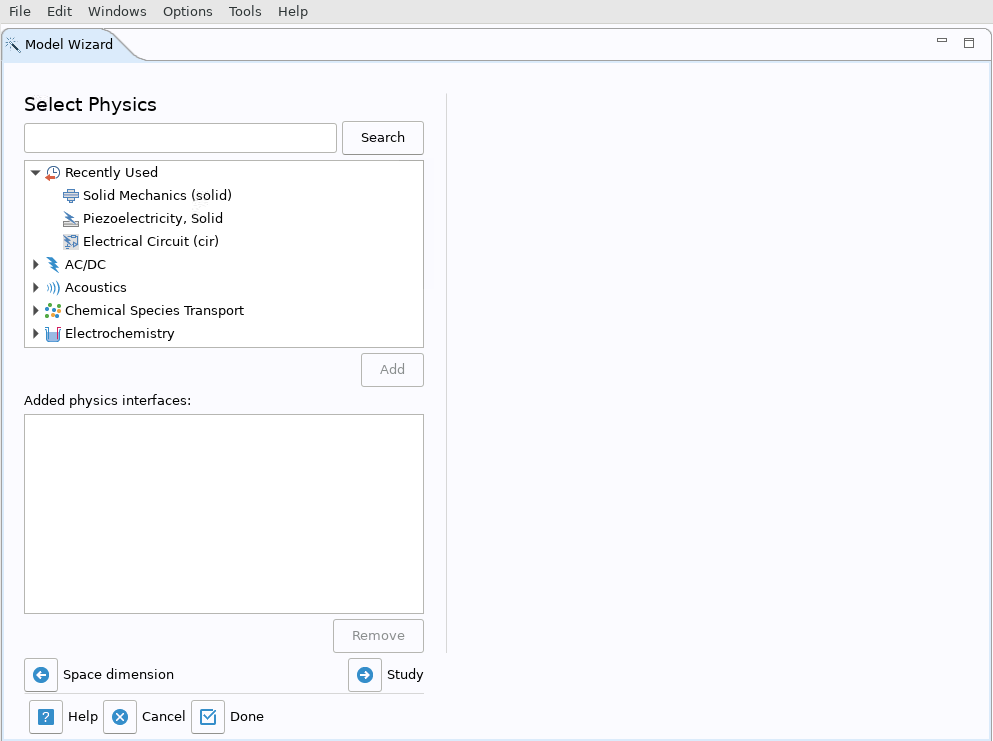Click the Acoustics sound wave icon
Screen dimensions: 993x741
53,288
